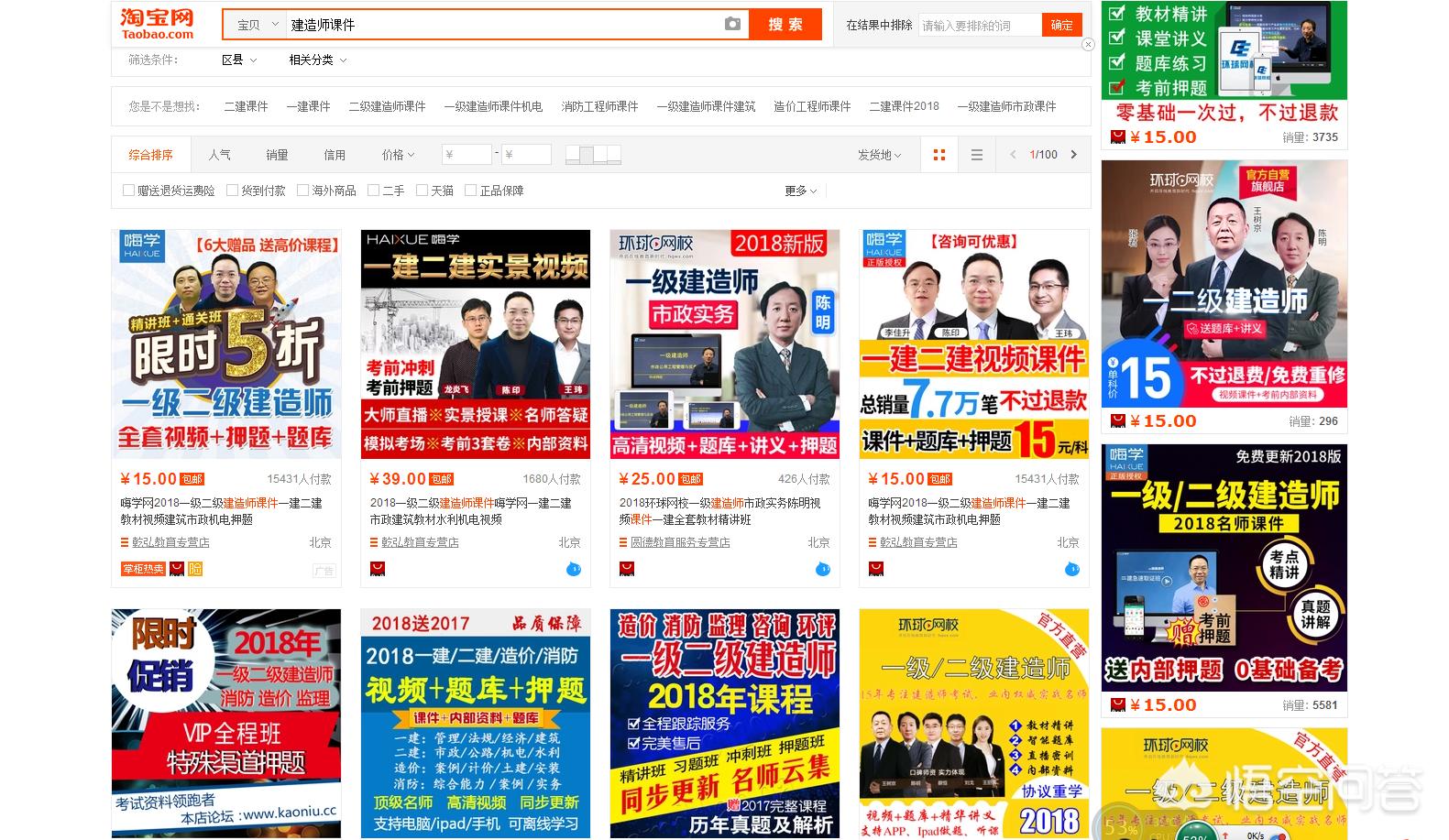Open 一建二建实景视频 product image
The height and width of the screenshot is (840, 1449).
click(x=476, y=344)
